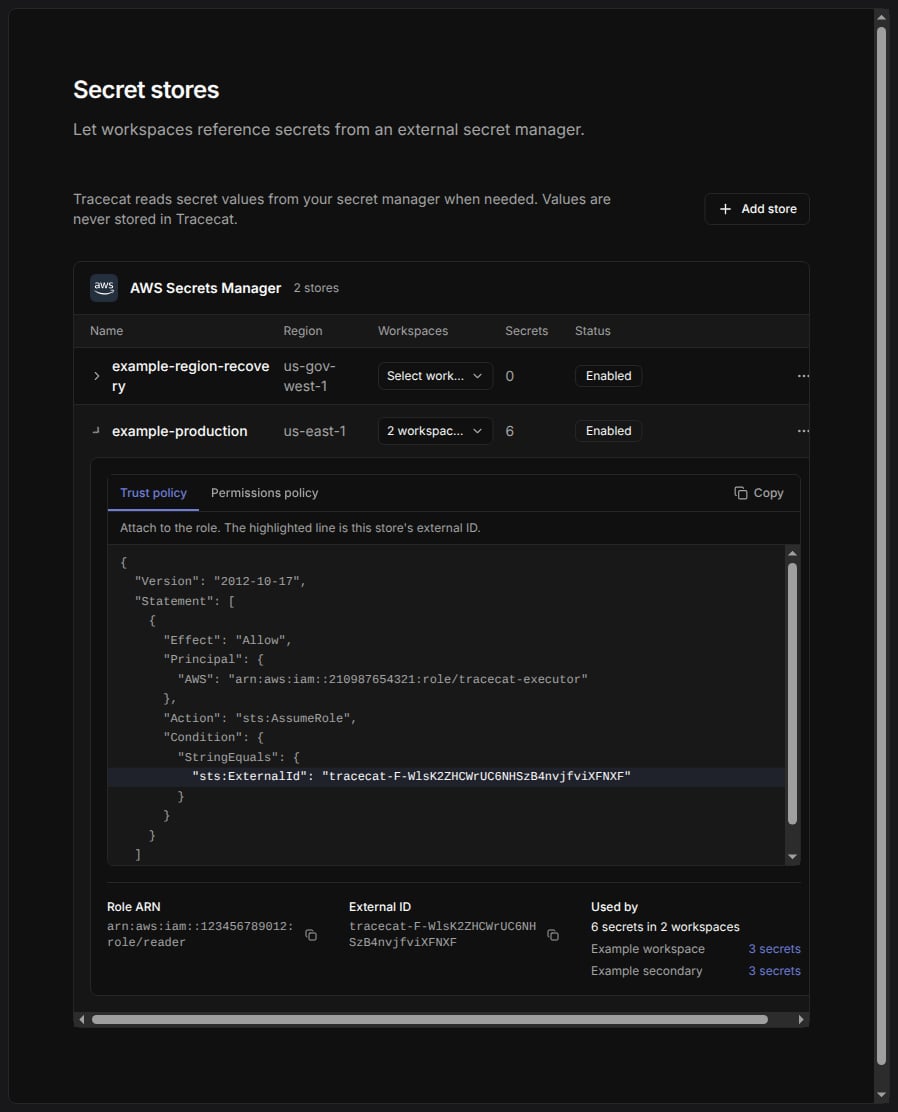Screen dimensions: 898x1112
Task: Click the policy code scrollbar thumb
Action: 792,694
